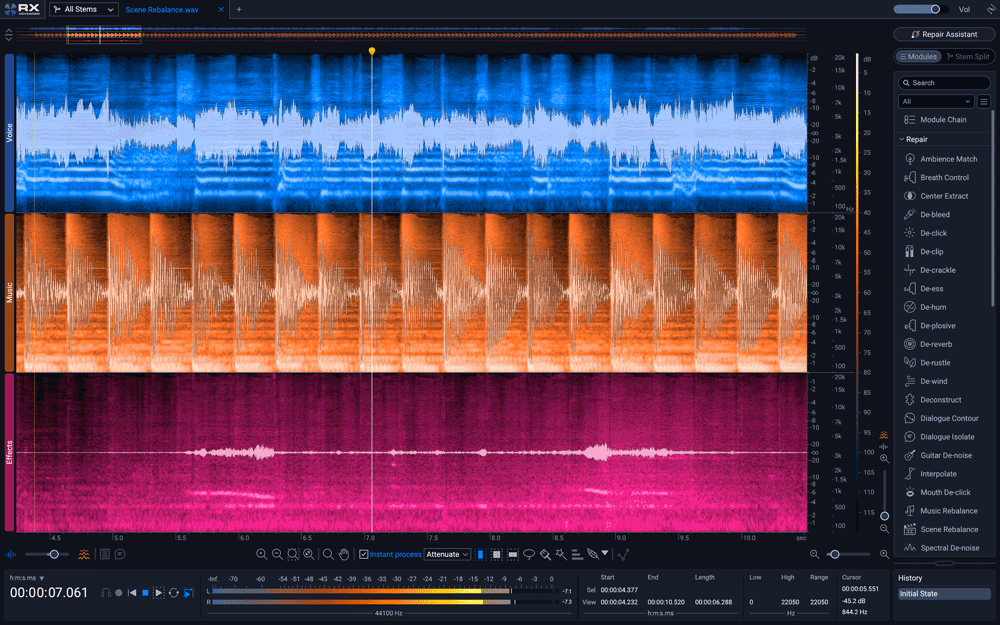This screenshot has width=1000, height=625.
Task: Toggle loop playback in the transport
Action: pyautogui.click(x=173, y=593)
